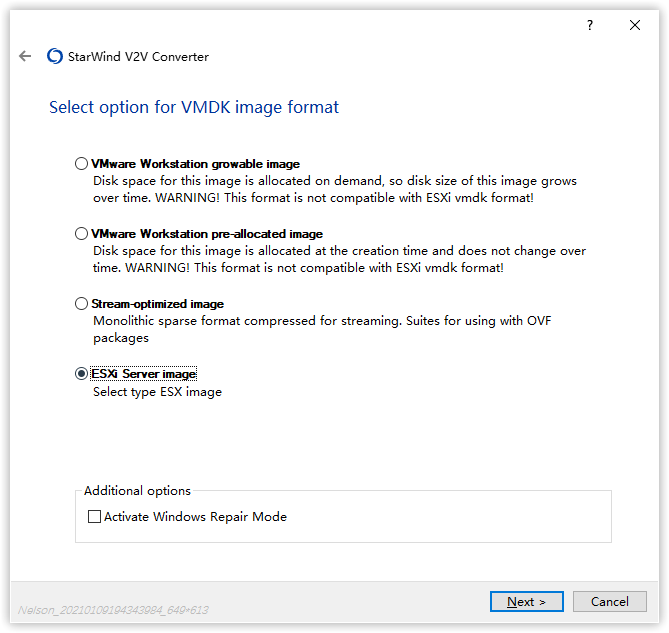Screen dimensions: 669x633
Task: Click the 'Select option for VMDK image format' heading
Action: tap(194, 107)
